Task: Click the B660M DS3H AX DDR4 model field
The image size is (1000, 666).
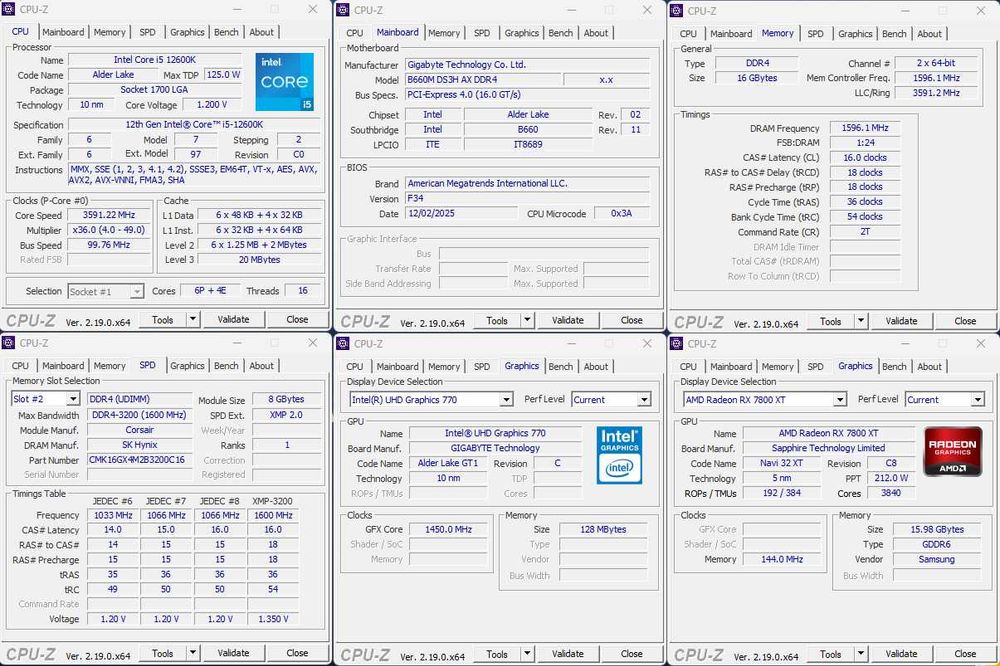Action: coord(483,80)
